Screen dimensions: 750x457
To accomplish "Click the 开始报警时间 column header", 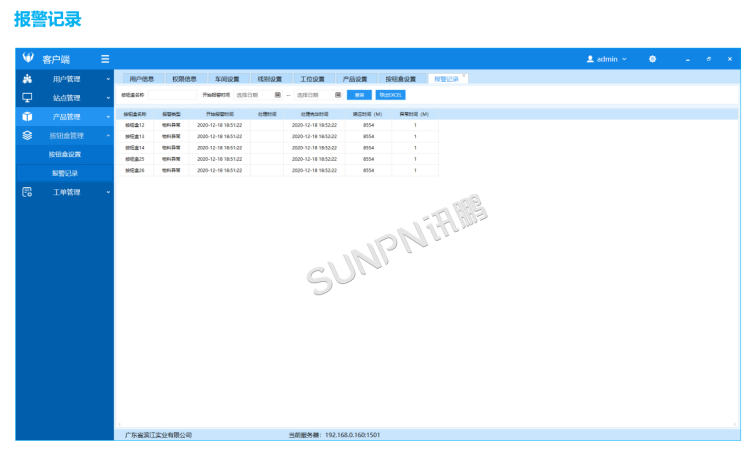I will click(220, 114).
